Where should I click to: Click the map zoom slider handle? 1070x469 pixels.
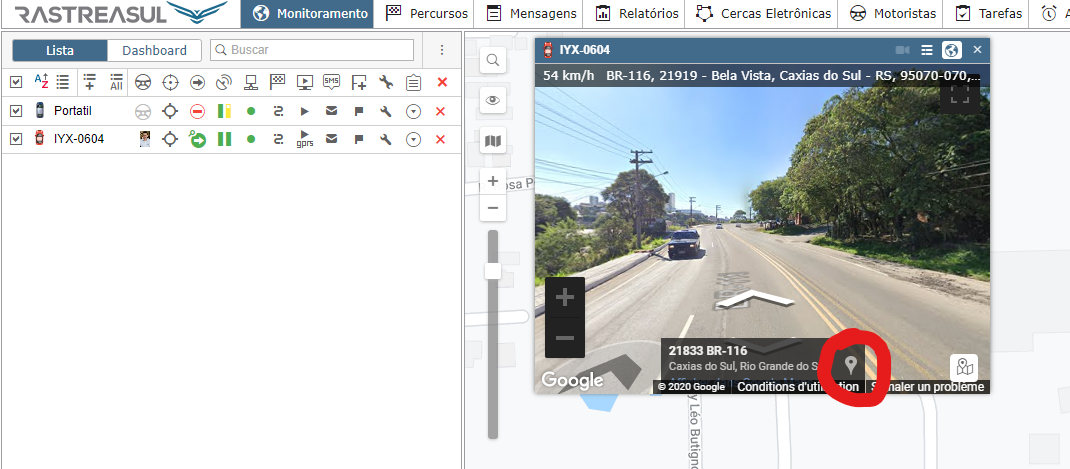[492, 271]
